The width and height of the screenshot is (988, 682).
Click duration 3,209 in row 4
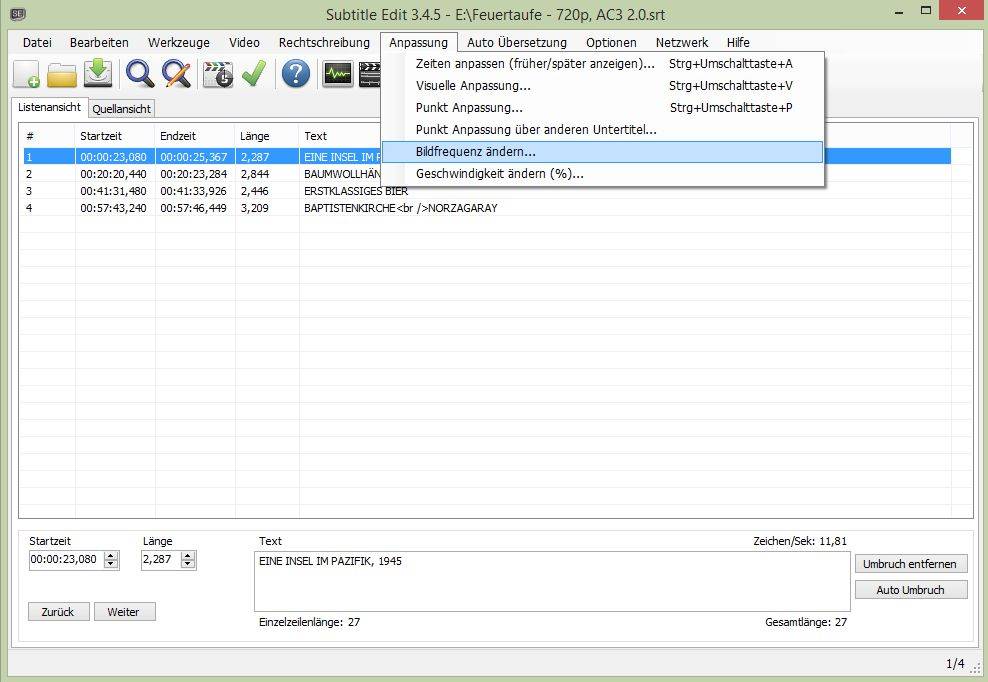pos(255,208)
